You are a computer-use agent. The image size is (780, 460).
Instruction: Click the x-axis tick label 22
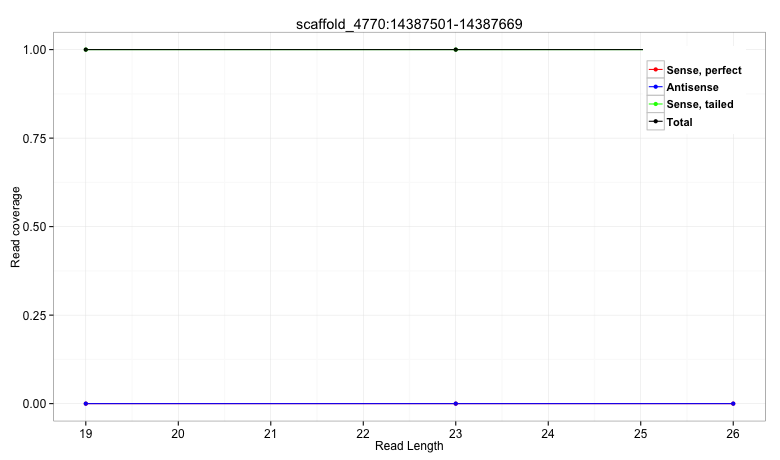(x=363, y=433)
